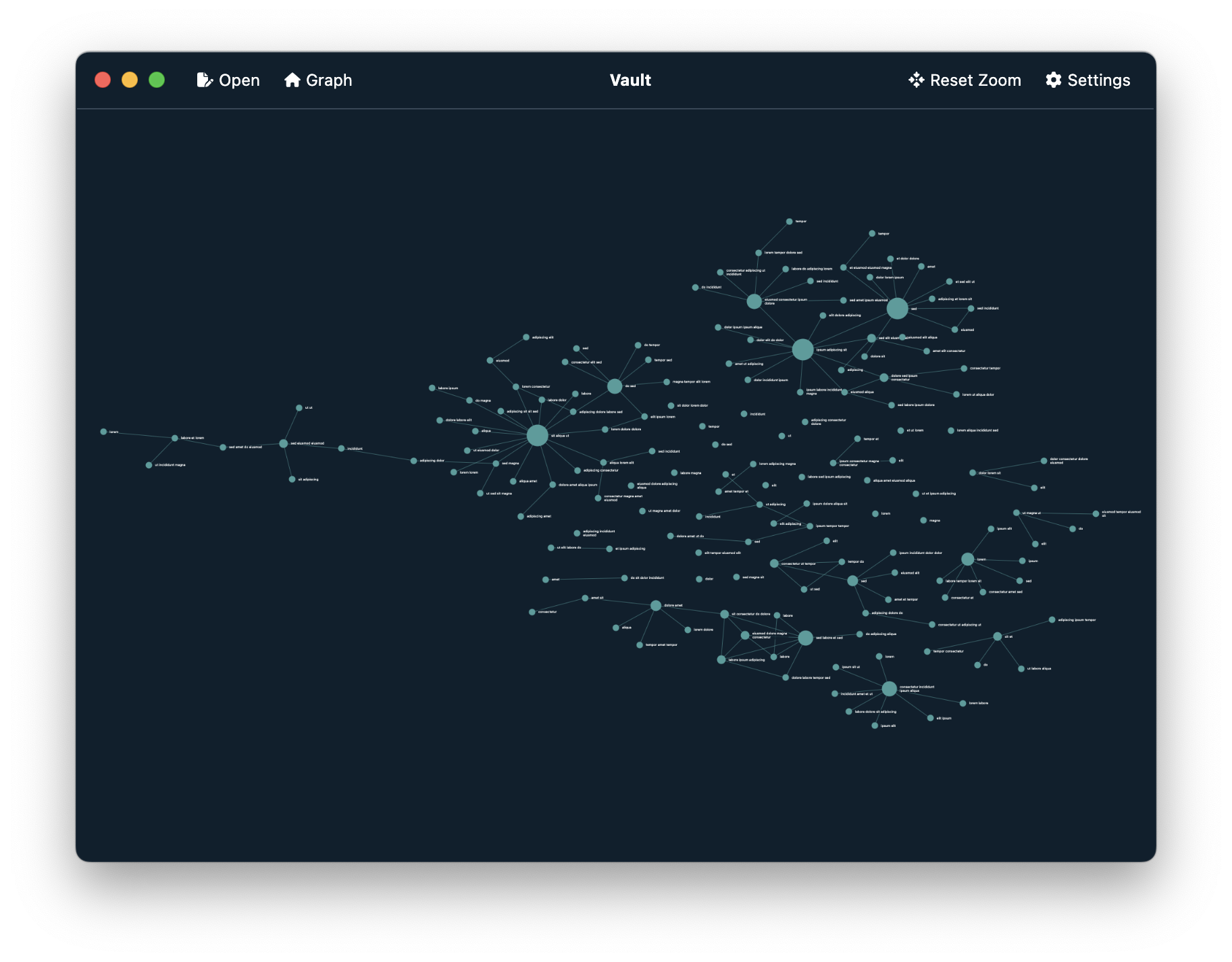Click the 'sit adipiscing' node
Screen dimensions: 1232x962
(x=292, y=480)
